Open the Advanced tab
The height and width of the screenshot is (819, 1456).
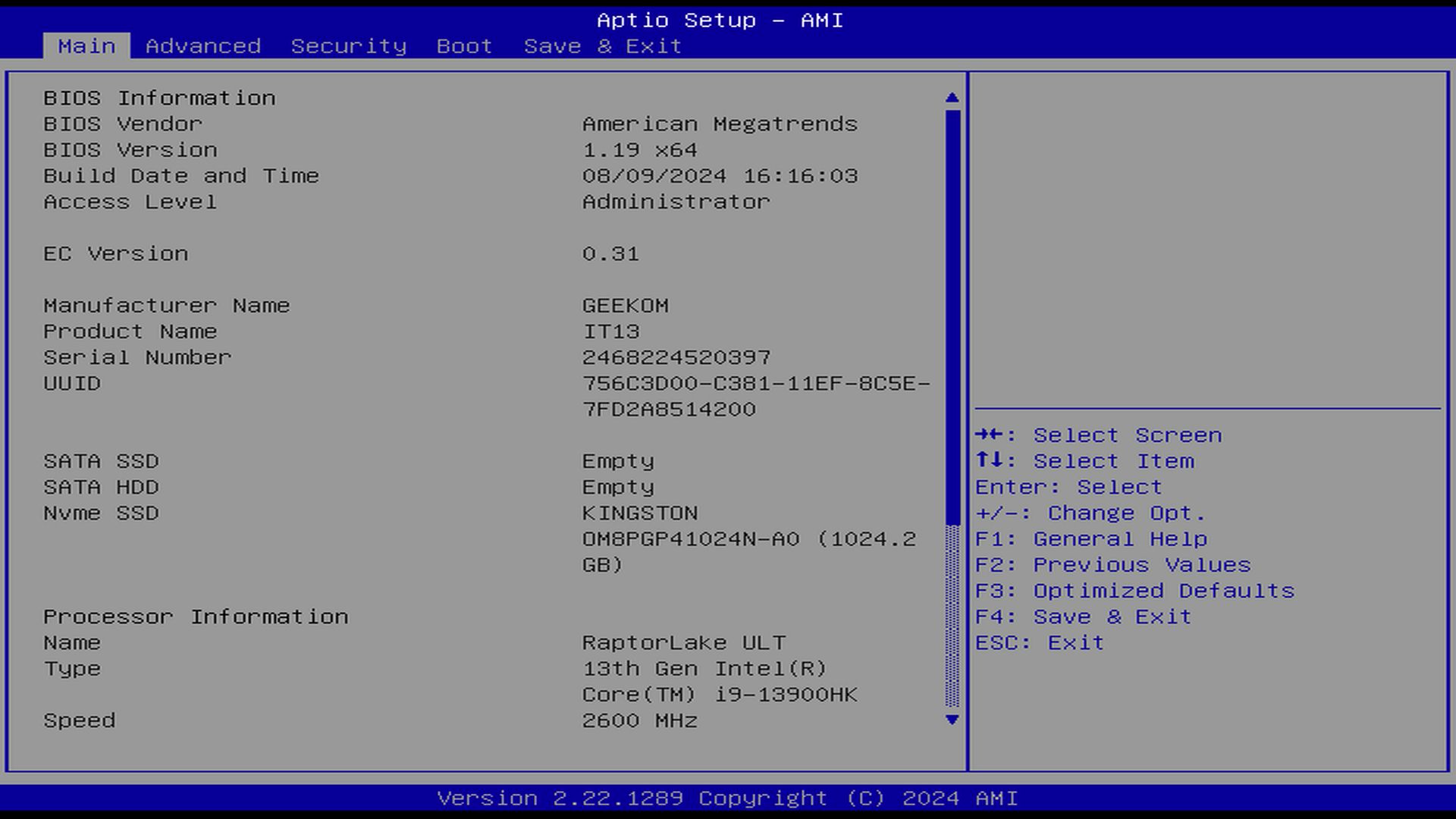[202, 46]
